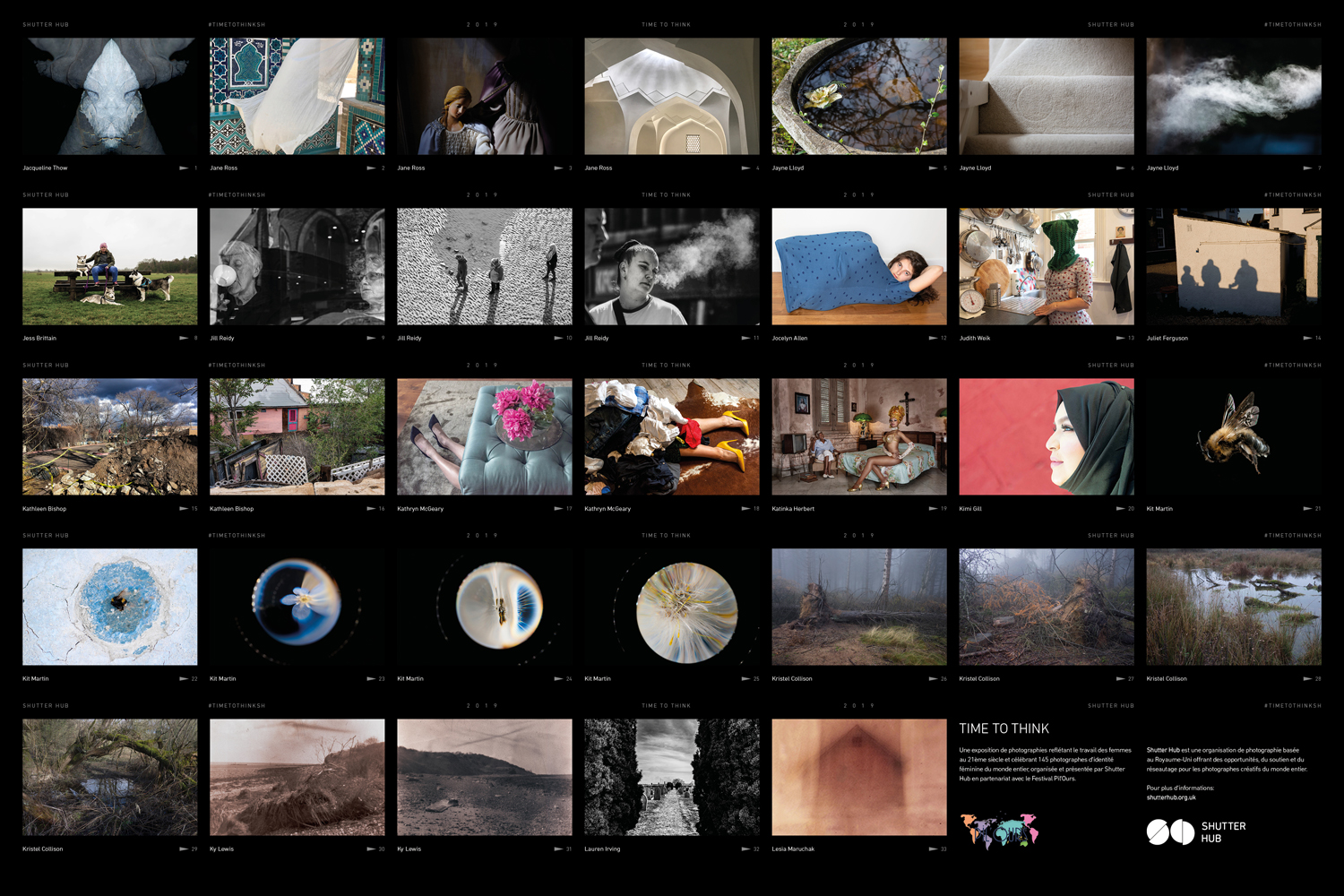This screenshot has height=896, width=1344.
Task: Click arrow icon beside Lauren Irving caption
Action: 745,849
